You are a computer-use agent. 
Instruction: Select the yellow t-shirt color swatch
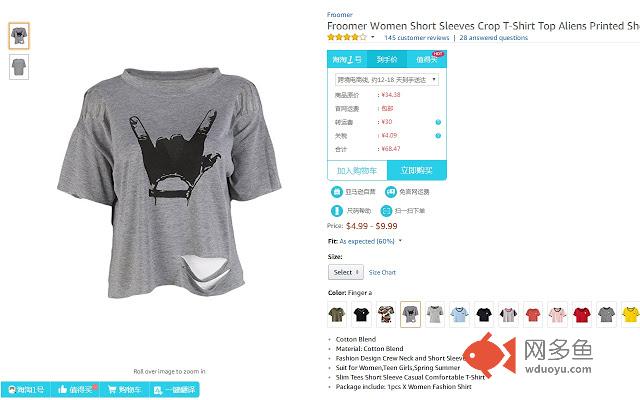point(631,314)
